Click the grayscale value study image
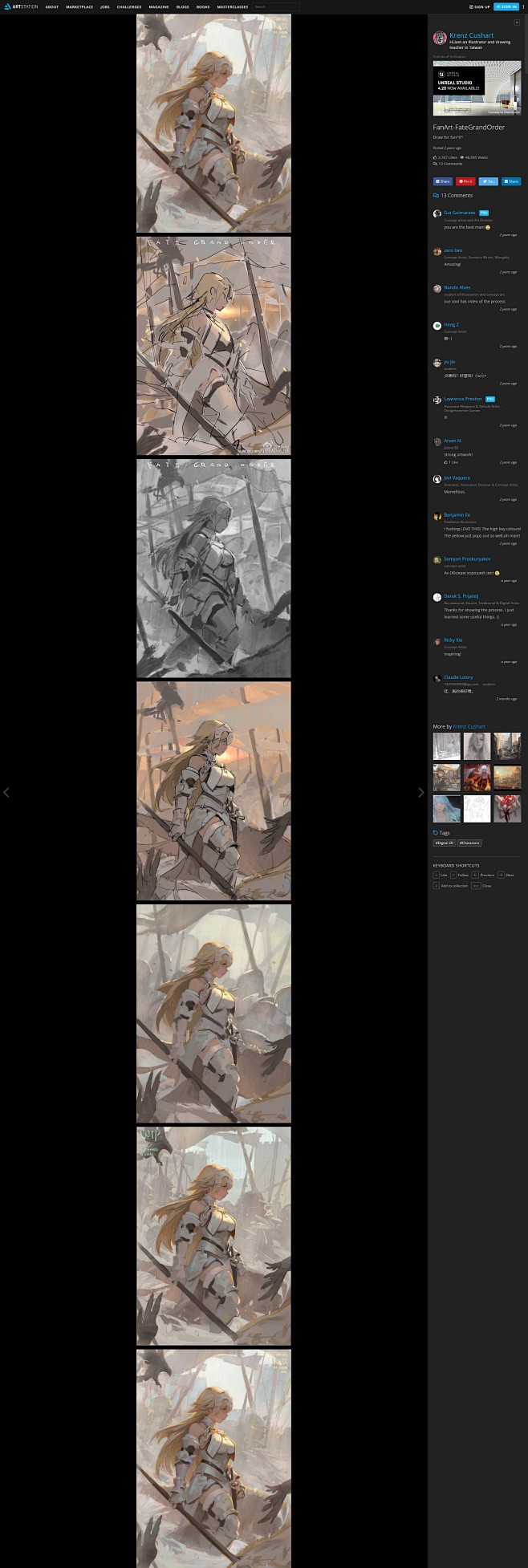Image resolution: width=528 pixels, height=1568 pixels. pyautogui.click(x=213, y=568)
